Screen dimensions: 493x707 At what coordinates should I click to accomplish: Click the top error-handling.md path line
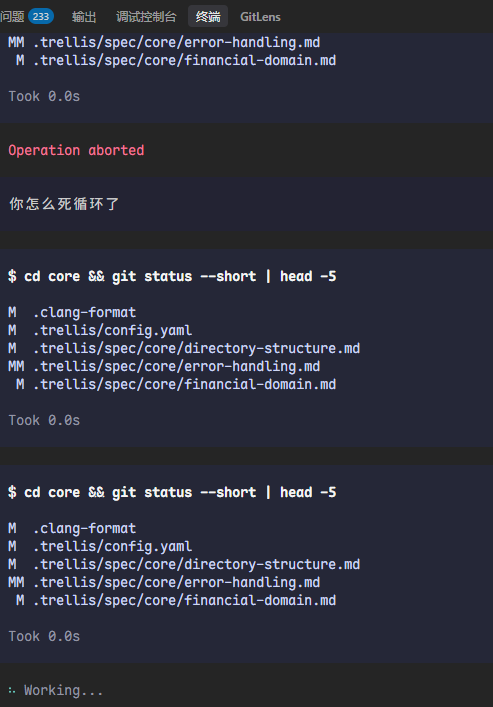[x=164, y=42]
